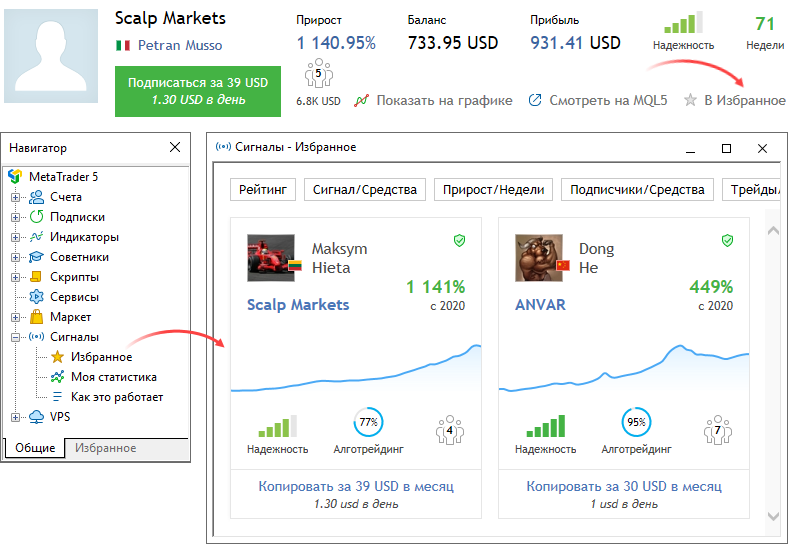The height and width of the screenshot is (544, 788).
Task: Click the green shield on Dong He card
Action: pyautogui.click(x=727, y=241)
